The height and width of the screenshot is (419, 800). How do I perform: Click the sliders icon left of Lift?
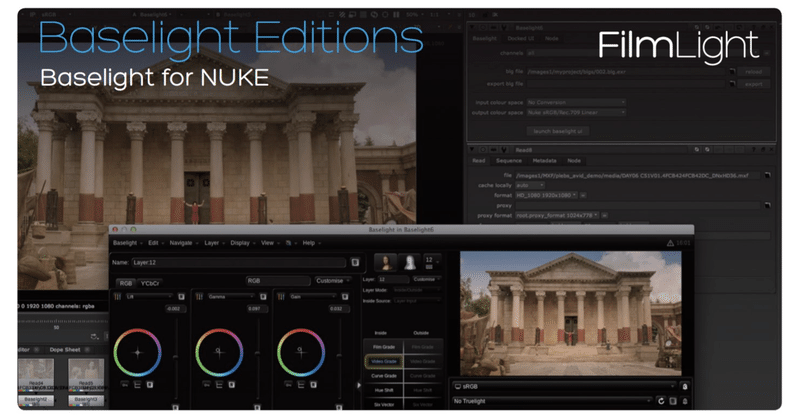point(117,297)
